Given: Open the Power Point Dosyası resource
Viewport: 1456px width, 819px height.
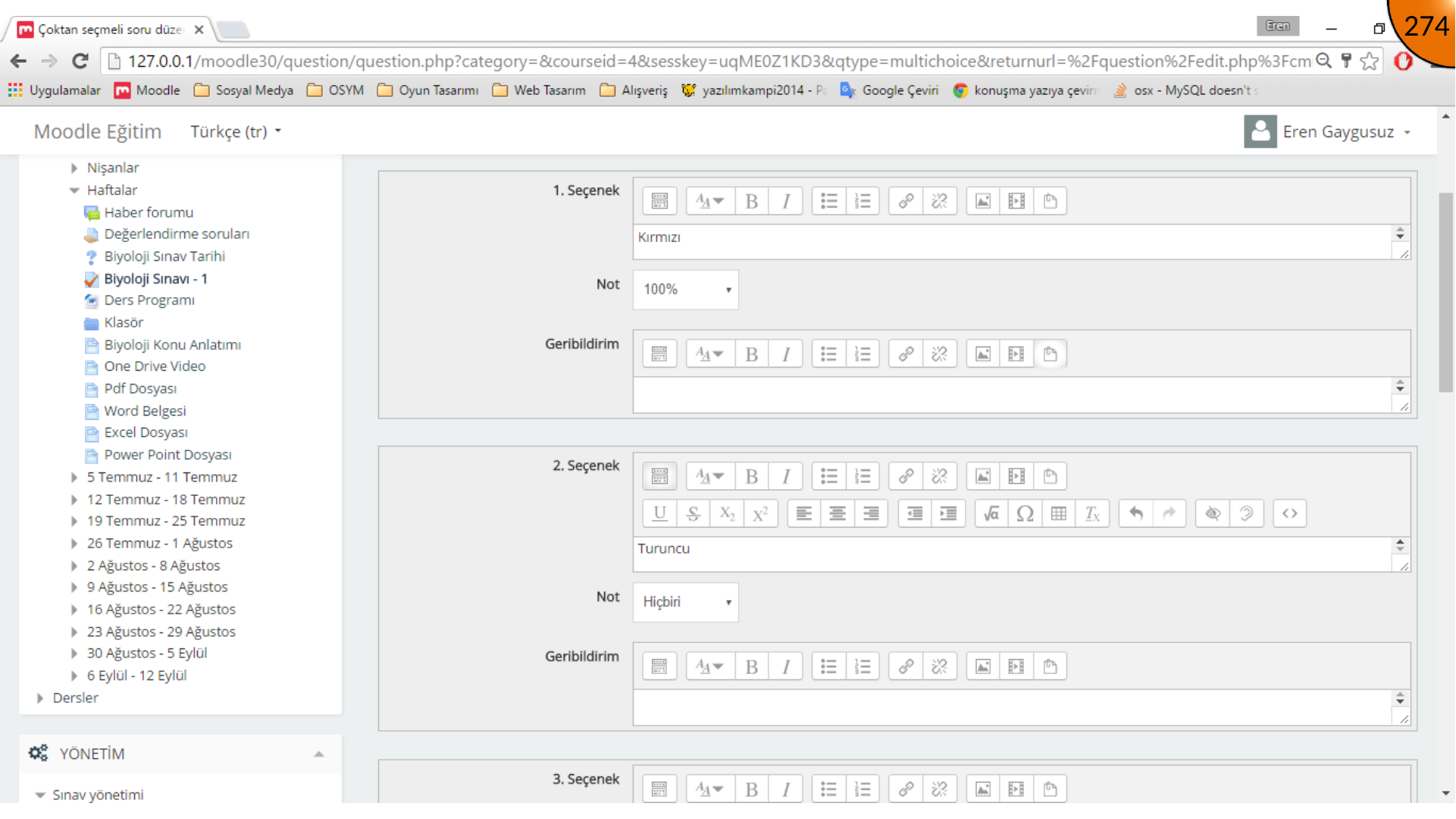Looking at the screenshot, I should point(168,455).
